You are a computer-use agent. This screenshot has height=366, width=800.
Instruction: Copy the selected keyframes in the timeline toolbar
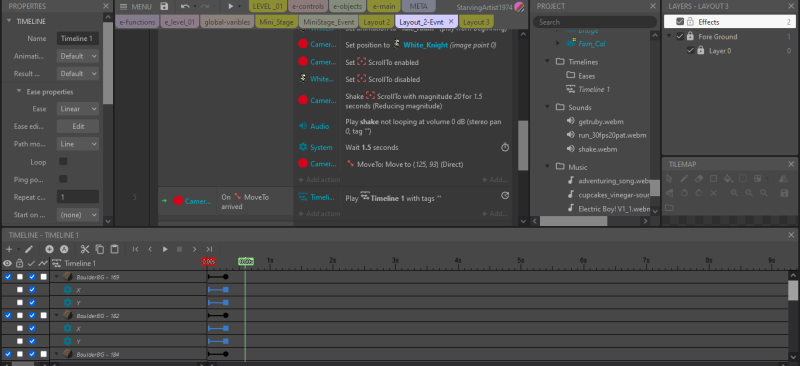[x=100, y=249]
